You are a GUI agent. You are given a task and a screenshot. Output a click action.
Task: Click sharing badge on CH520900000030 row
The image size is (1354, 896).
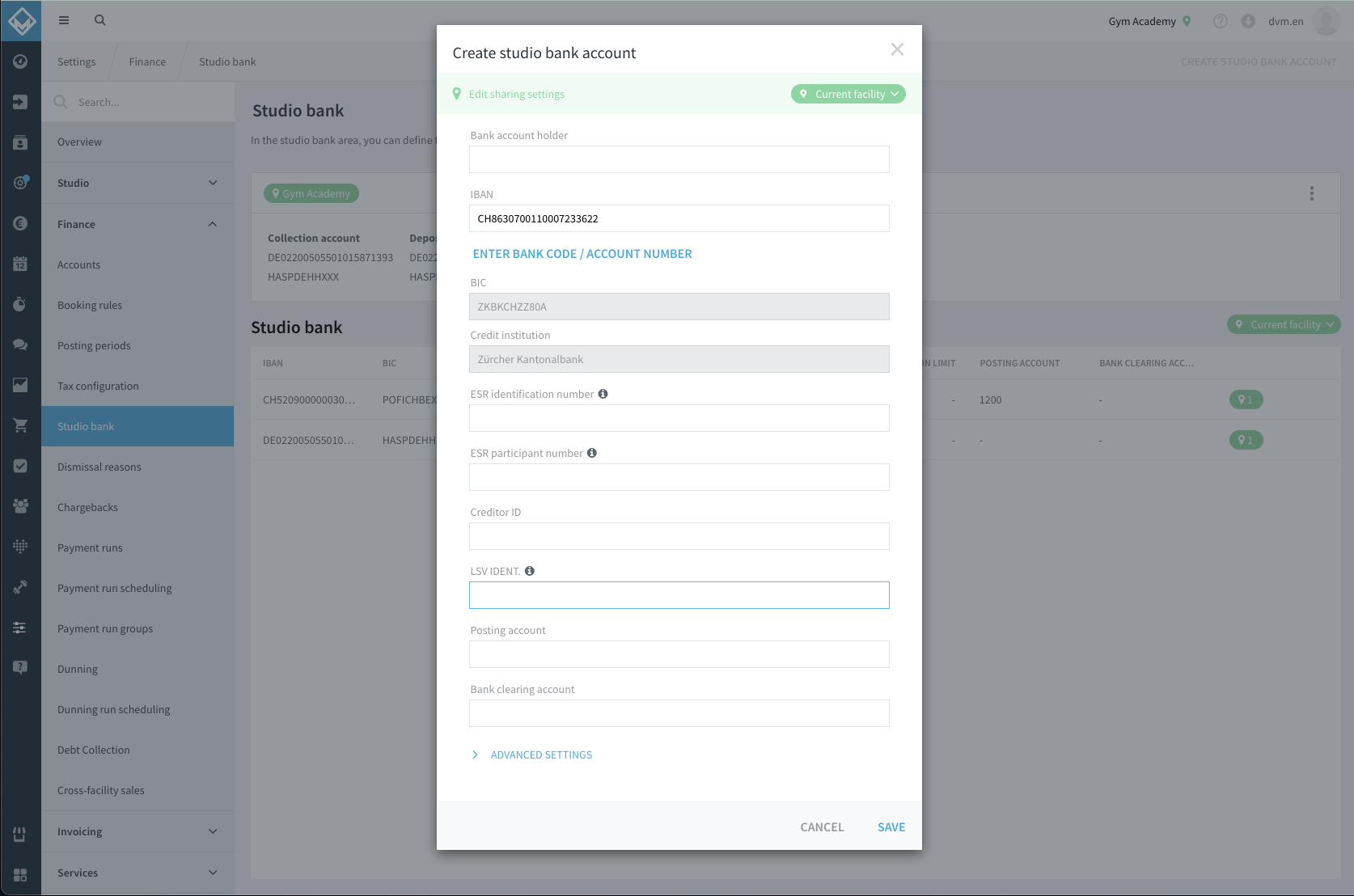click(1246, 399)
